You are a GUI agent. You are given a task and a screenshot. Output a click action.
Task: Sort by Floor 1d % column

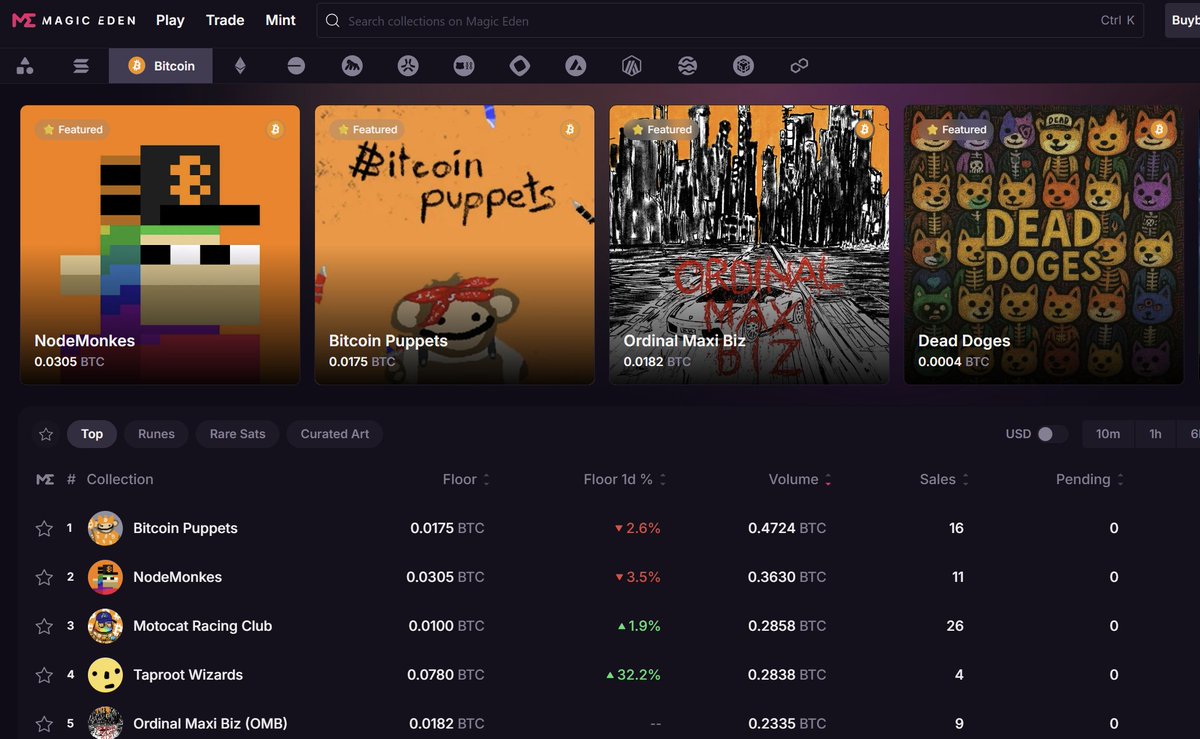pos(625,480)
